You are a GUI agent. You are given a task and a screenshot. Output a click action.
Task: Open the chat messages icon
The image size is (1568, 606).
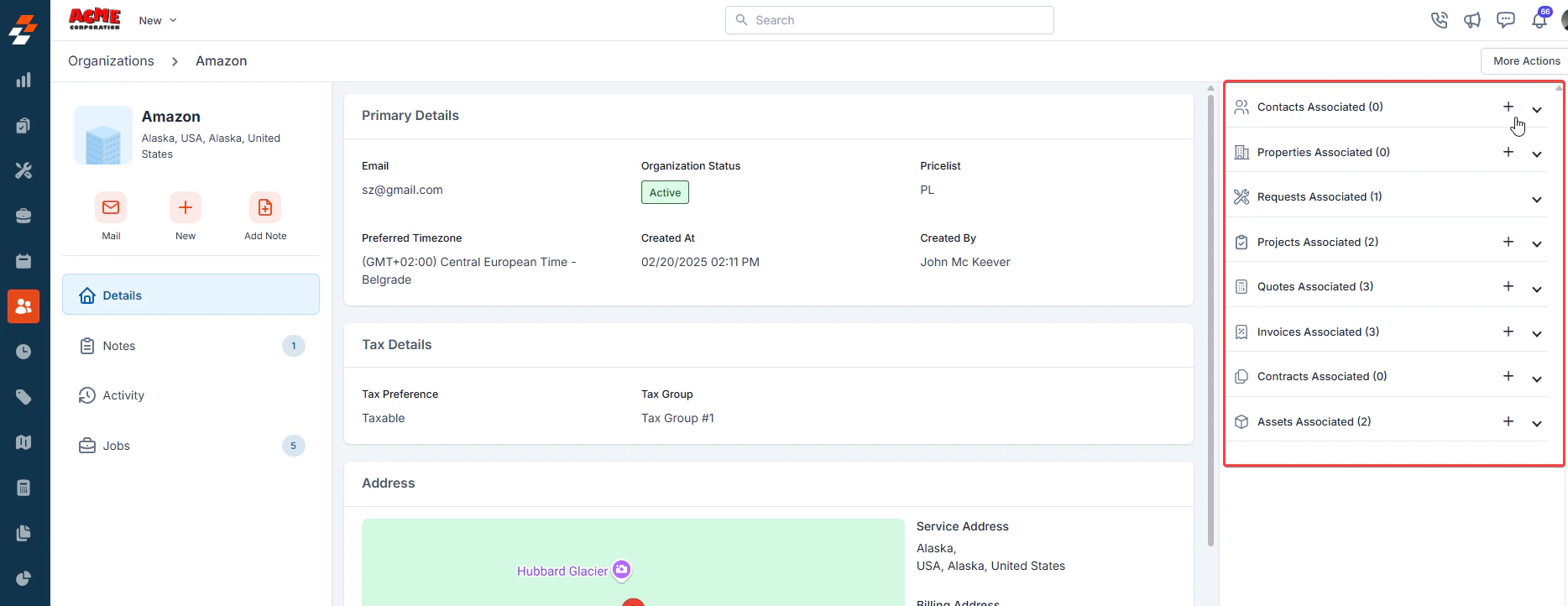1506,20
